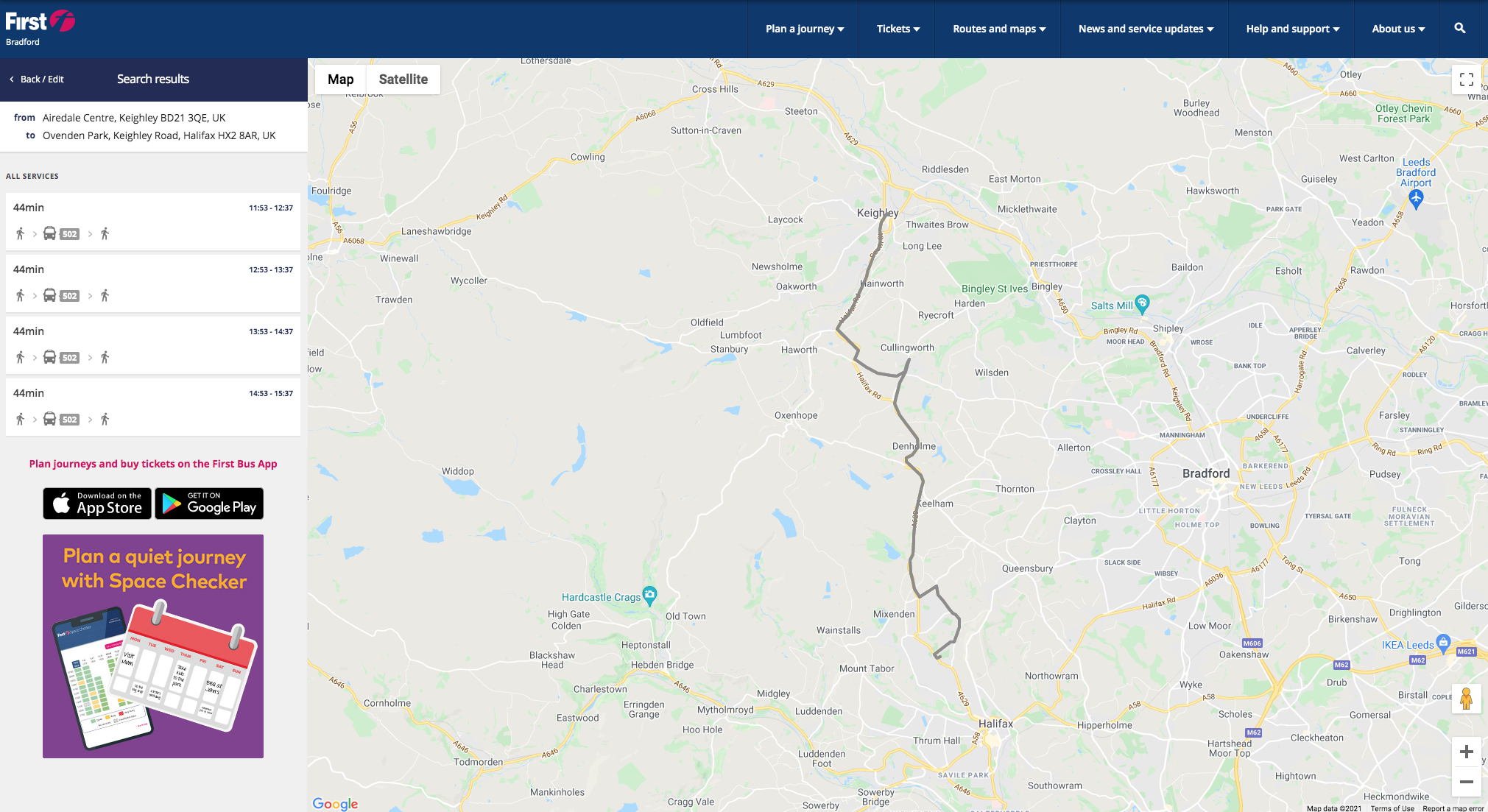The image size is (1488, 812).
Task: Go Back / Edit the search
Action: 37,80
